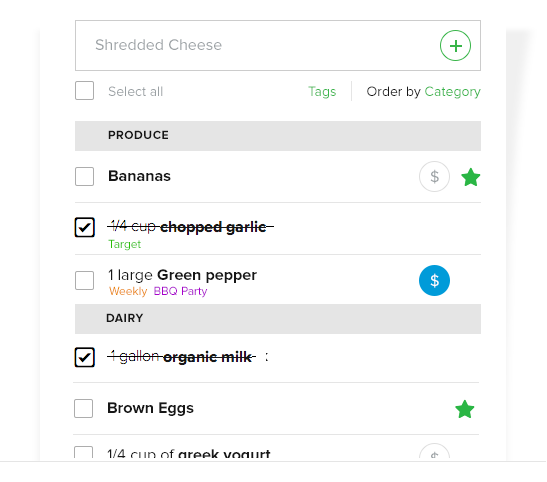This screenshot has height=482, width=547.
Task: Click the colon marker after organic milk
Action: 267,357
